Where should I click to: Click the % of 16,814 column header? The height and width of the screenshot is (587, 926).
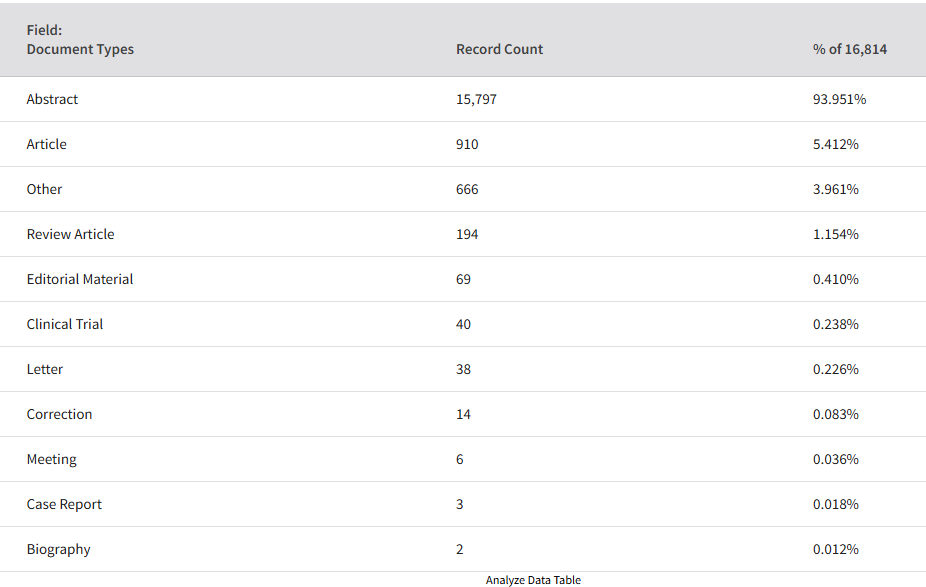tap(849, 49)
